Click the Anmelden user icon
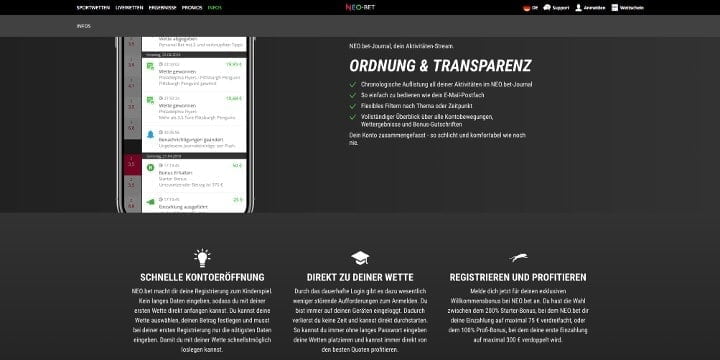This screenshot has width=720, height=360. pos(579,7)
